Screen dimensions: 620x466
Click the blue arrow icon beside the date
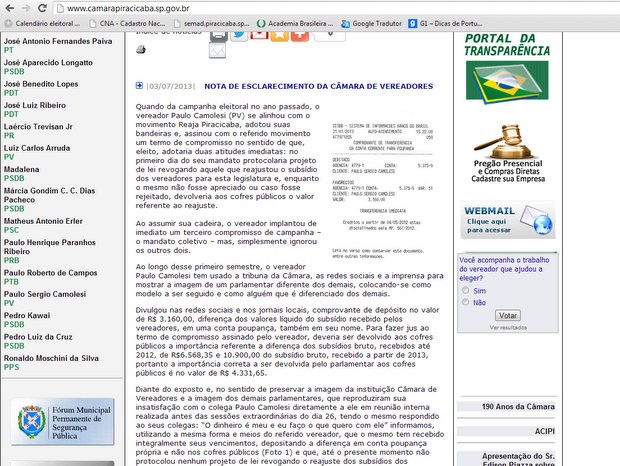[139, 87]
